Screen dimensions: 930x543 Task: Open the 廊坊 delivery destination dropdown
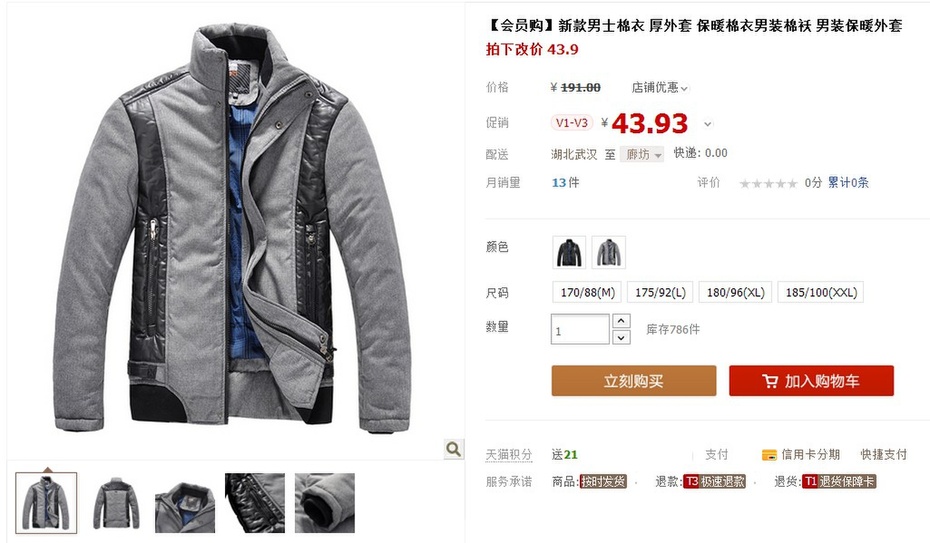(642, 155)
